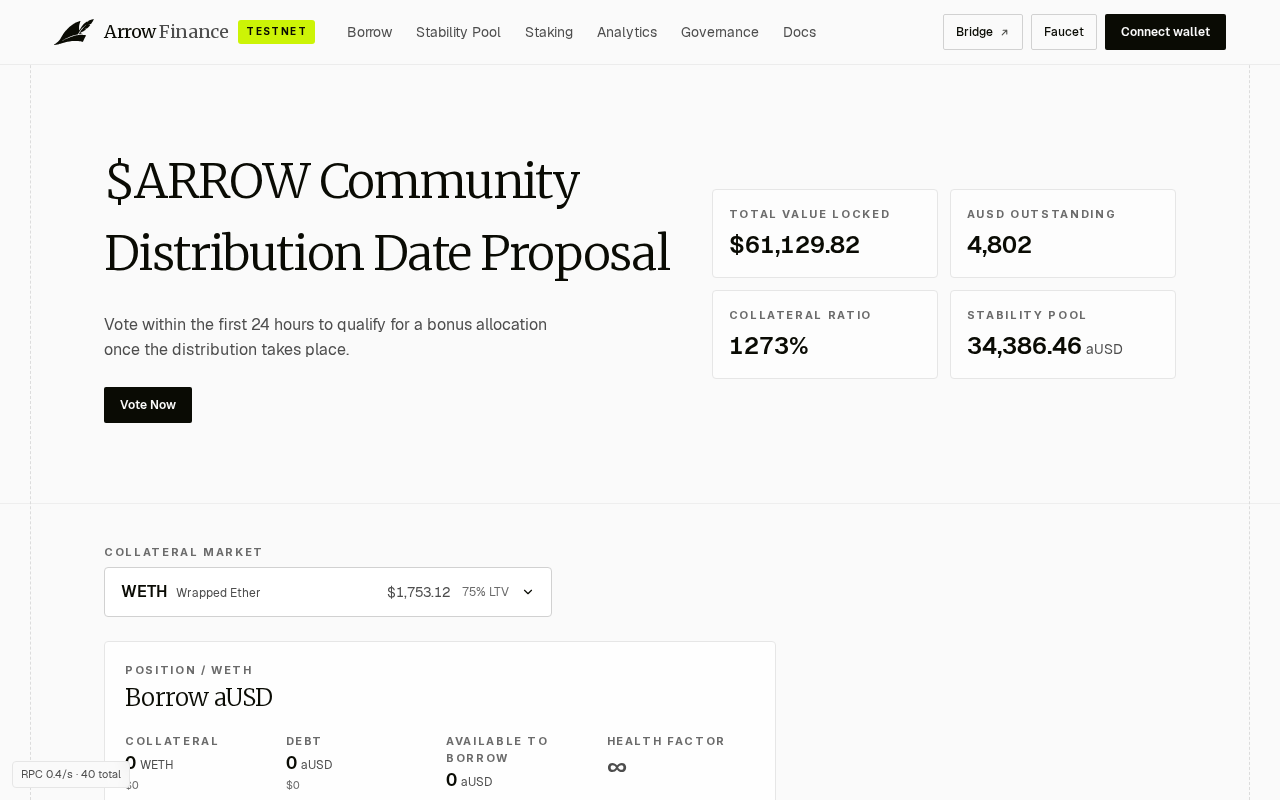This screenshot has height=800, width=1280.
Task: Click the TESTNET badge
Action: click(x=276, y=32)
